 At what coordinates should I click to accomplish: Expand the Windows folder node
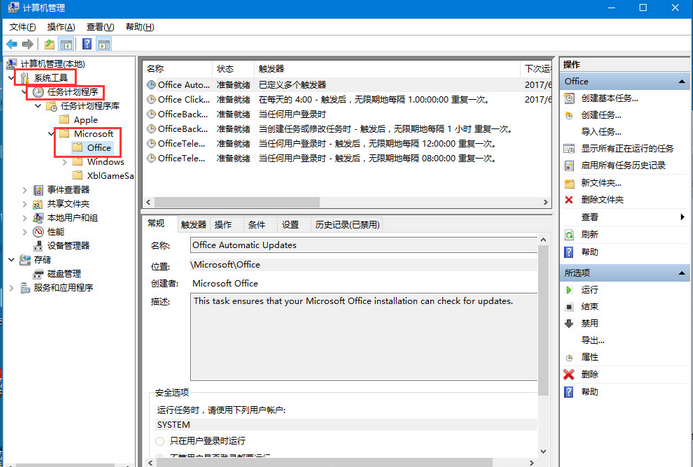point(65,162)
